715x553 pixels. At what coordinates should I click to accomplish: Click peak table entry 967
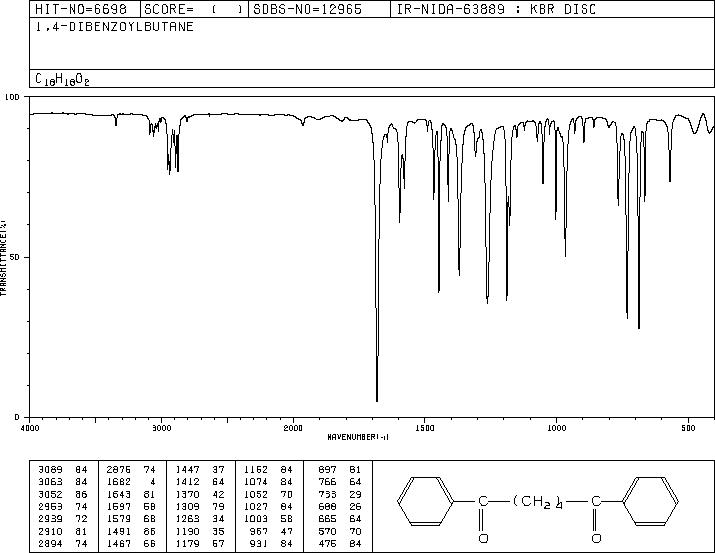[x=259, y=531]
